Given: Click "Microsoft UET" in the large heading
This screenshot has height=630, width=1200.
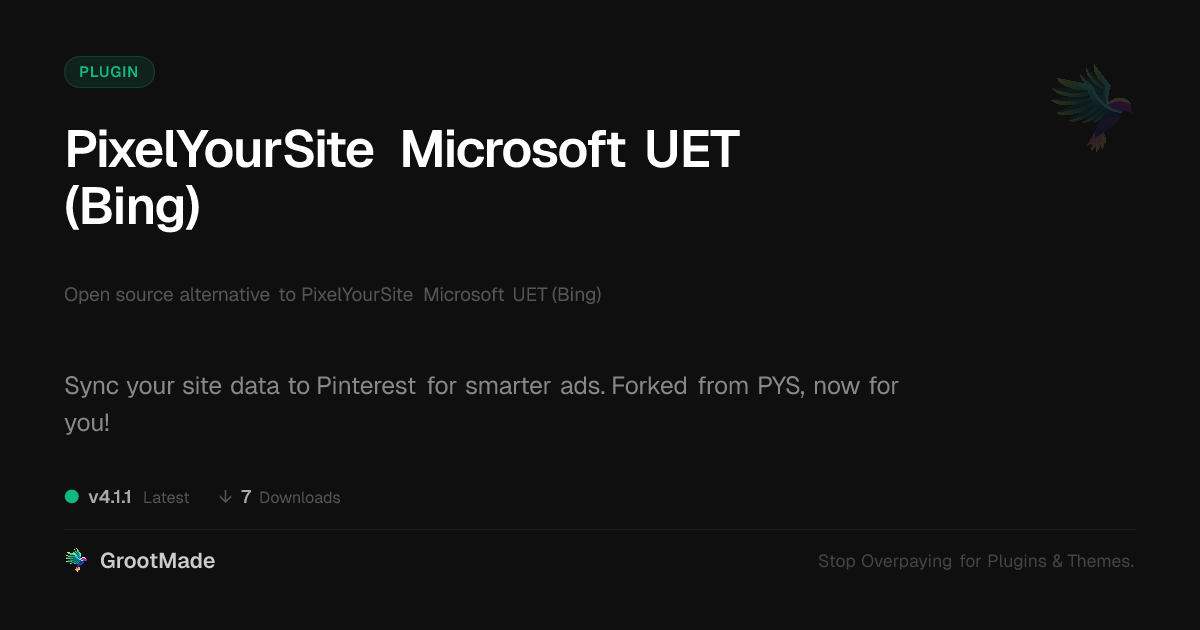Looking at the screenshot, I should point(569,150).
